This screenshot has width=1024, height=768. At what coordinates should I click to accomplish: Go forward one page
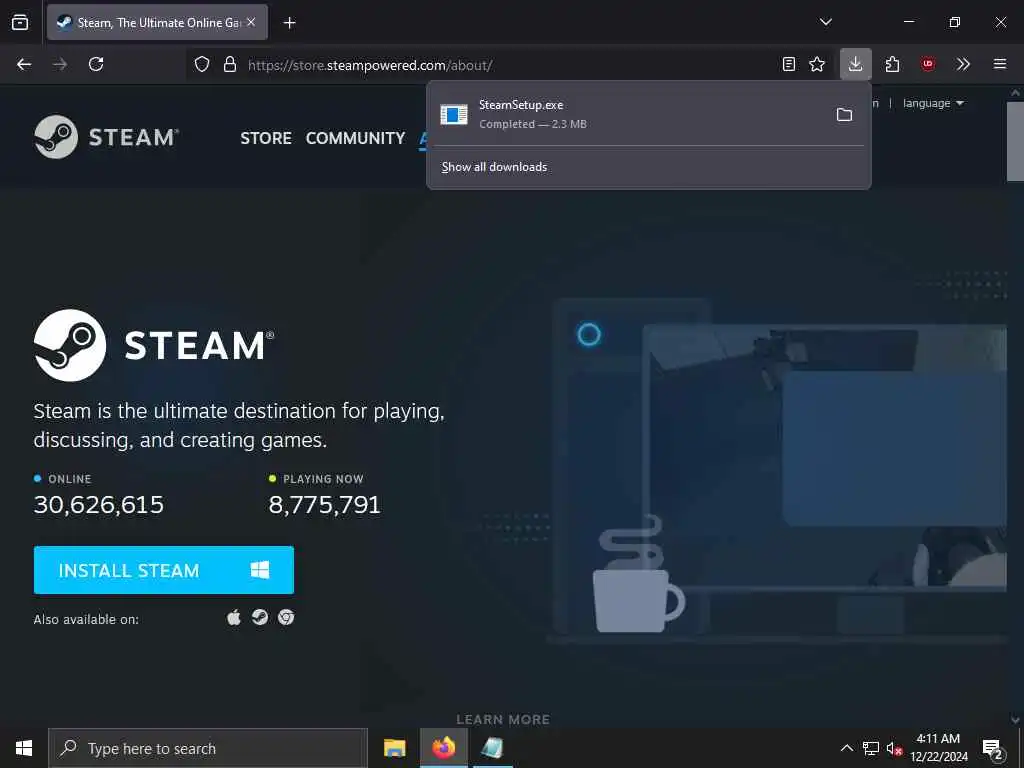tap(60, 64)
